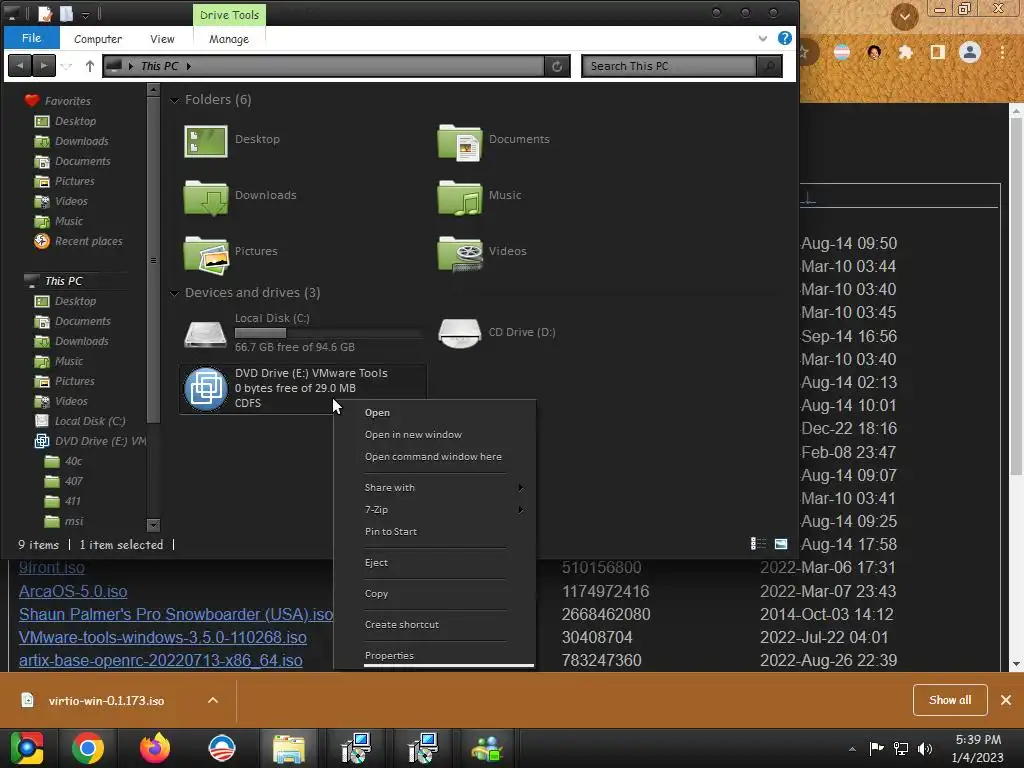Choose Open in the context menu
The image size is (1024, 768).
click(x=377, y=413)
